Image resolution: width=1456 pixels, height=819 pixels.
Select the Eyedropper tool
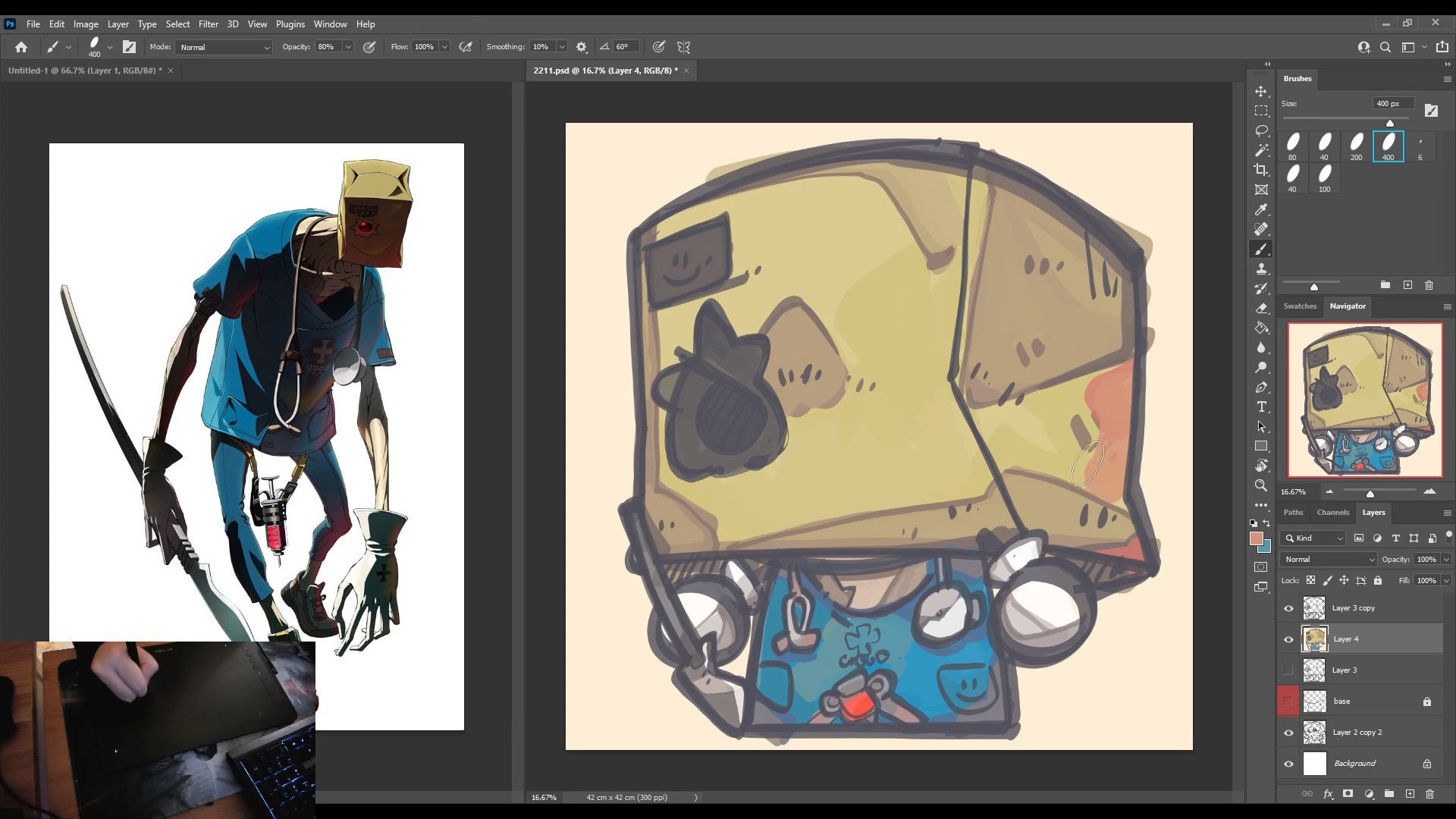1261,209
